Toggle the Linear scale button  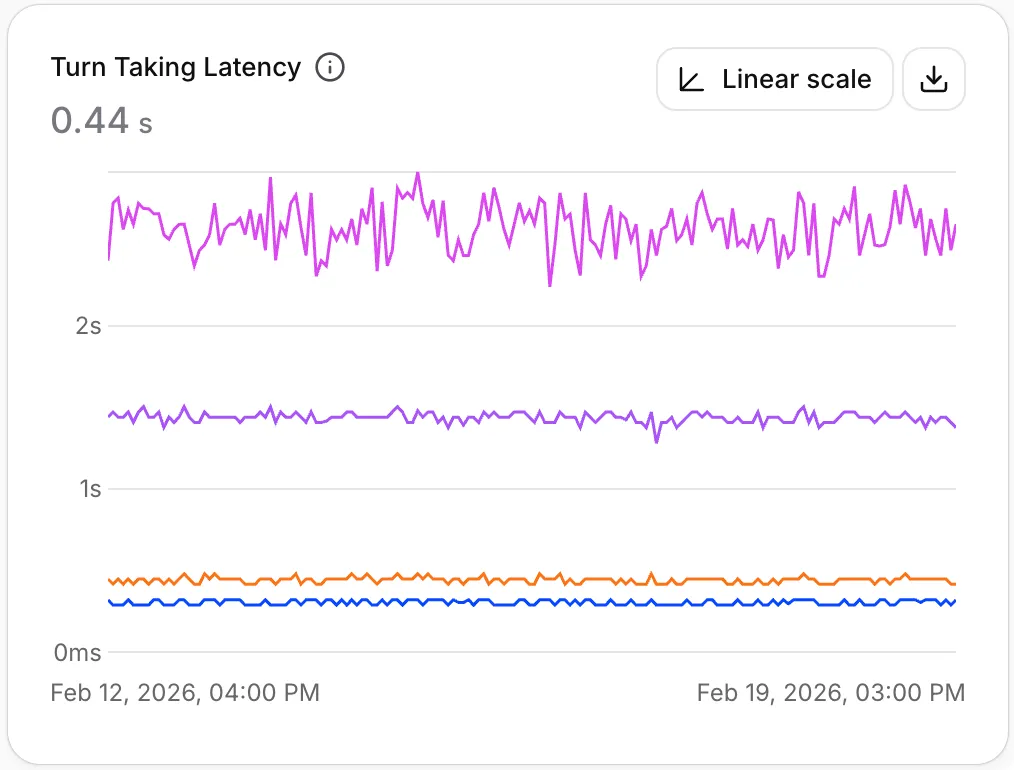775,80
